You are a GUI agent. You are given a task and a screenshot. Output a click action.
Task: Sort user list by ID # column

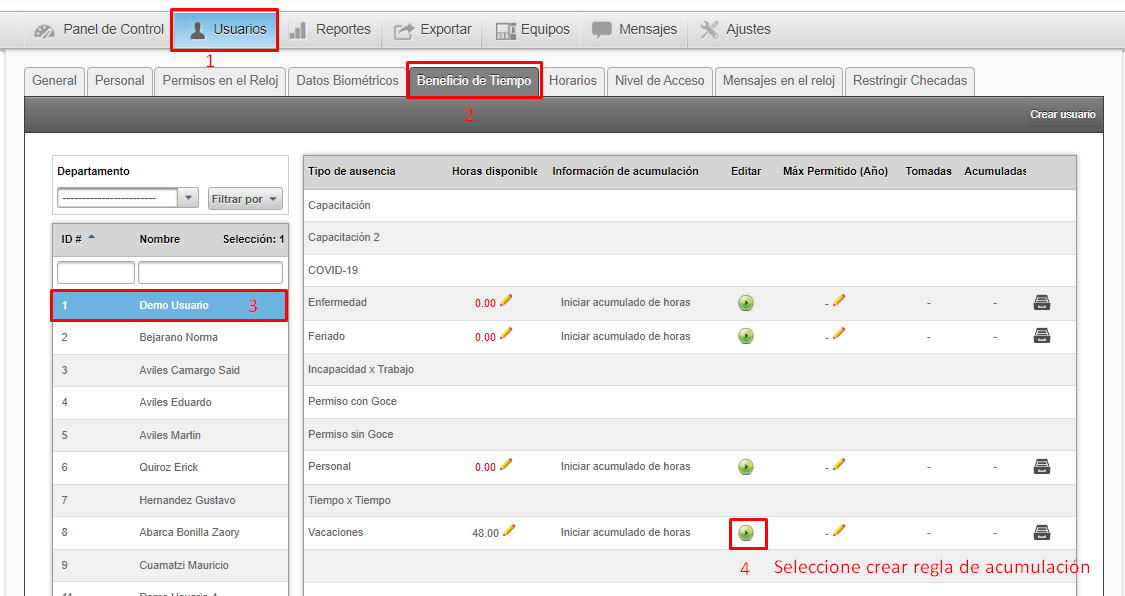[x=78, y=239]
